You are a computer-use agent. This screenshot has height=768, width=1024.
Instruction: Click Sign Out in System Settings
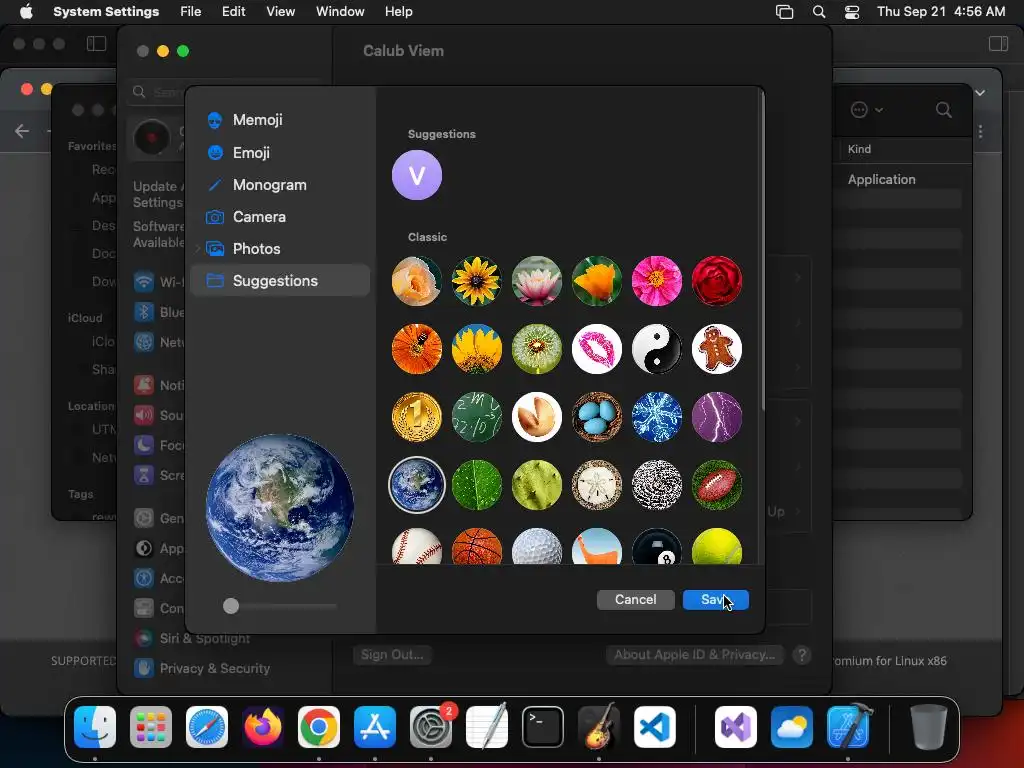coord(392,654)
